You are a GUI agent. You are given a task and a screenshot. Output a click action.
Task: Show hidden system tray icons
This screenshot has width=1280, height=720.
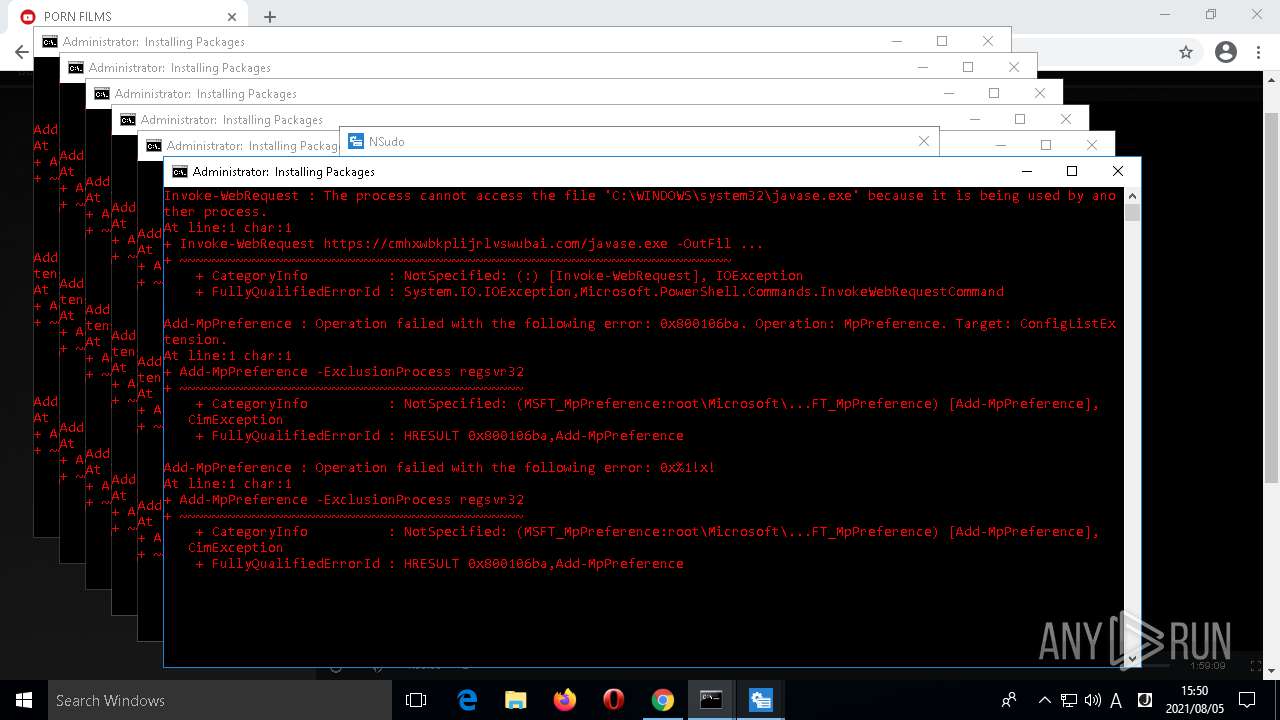(x=1045, y=700)
